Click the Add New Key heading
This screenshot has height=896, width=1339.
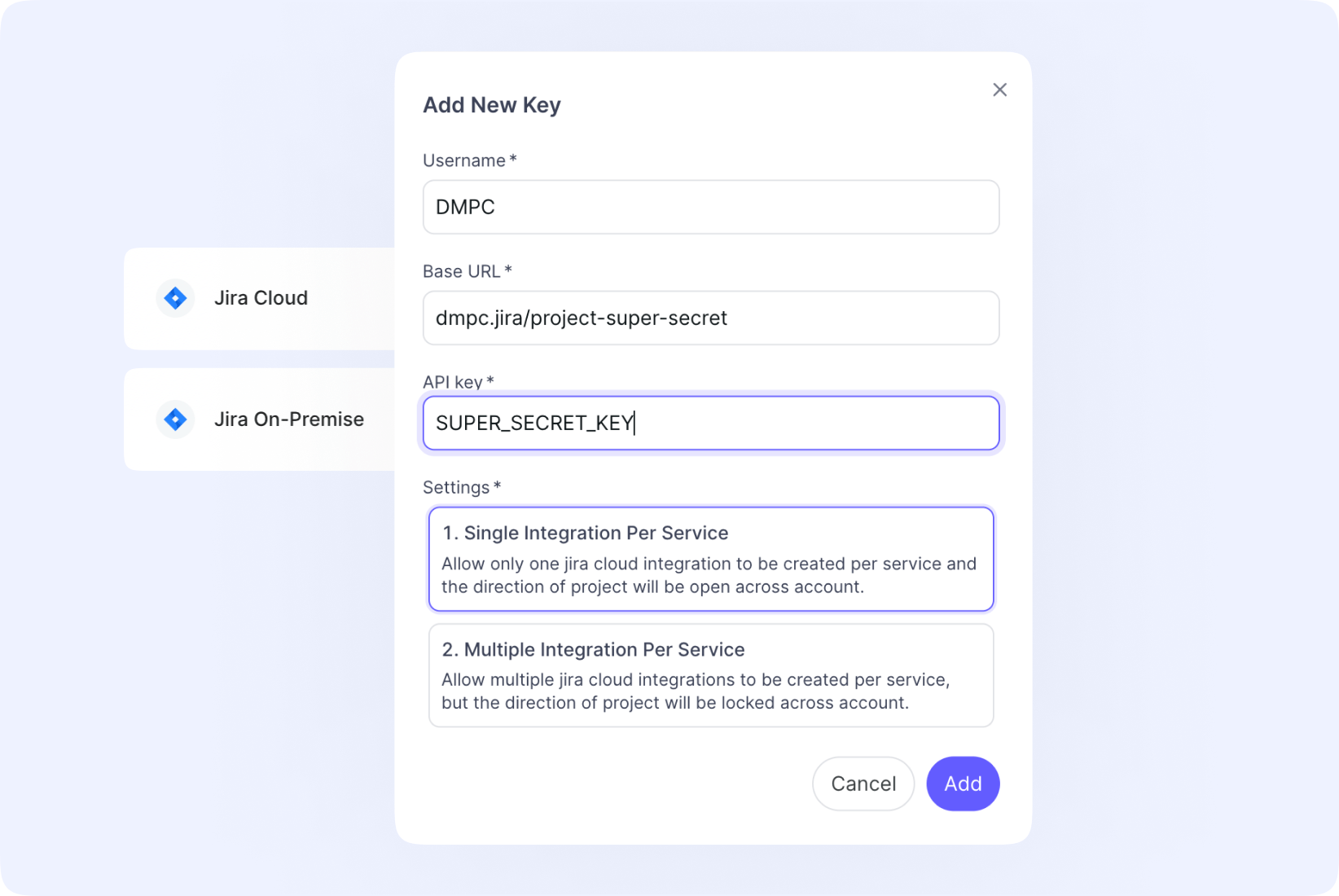coord(491,105)
